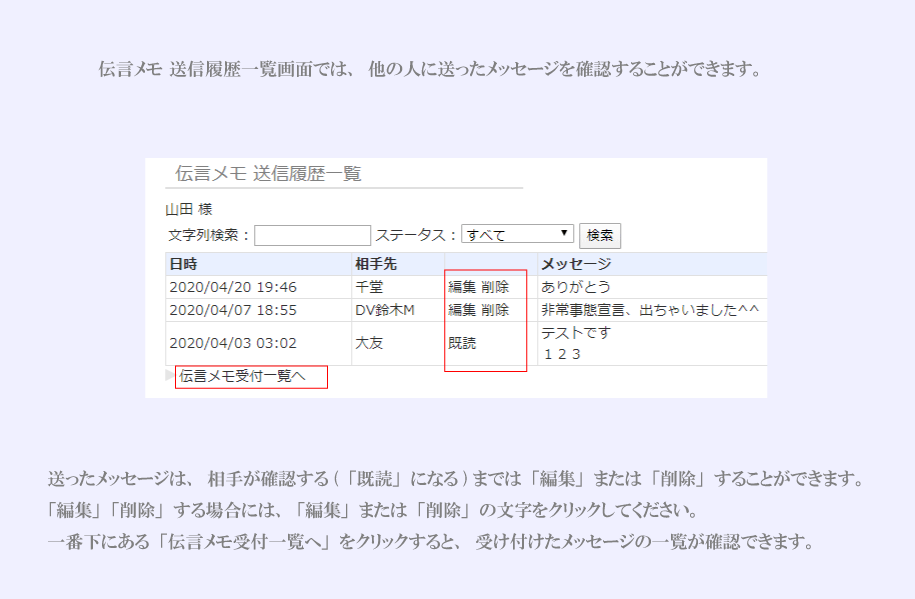
Task: Select the date 2020/04/07 18:55
Action: 233,310
